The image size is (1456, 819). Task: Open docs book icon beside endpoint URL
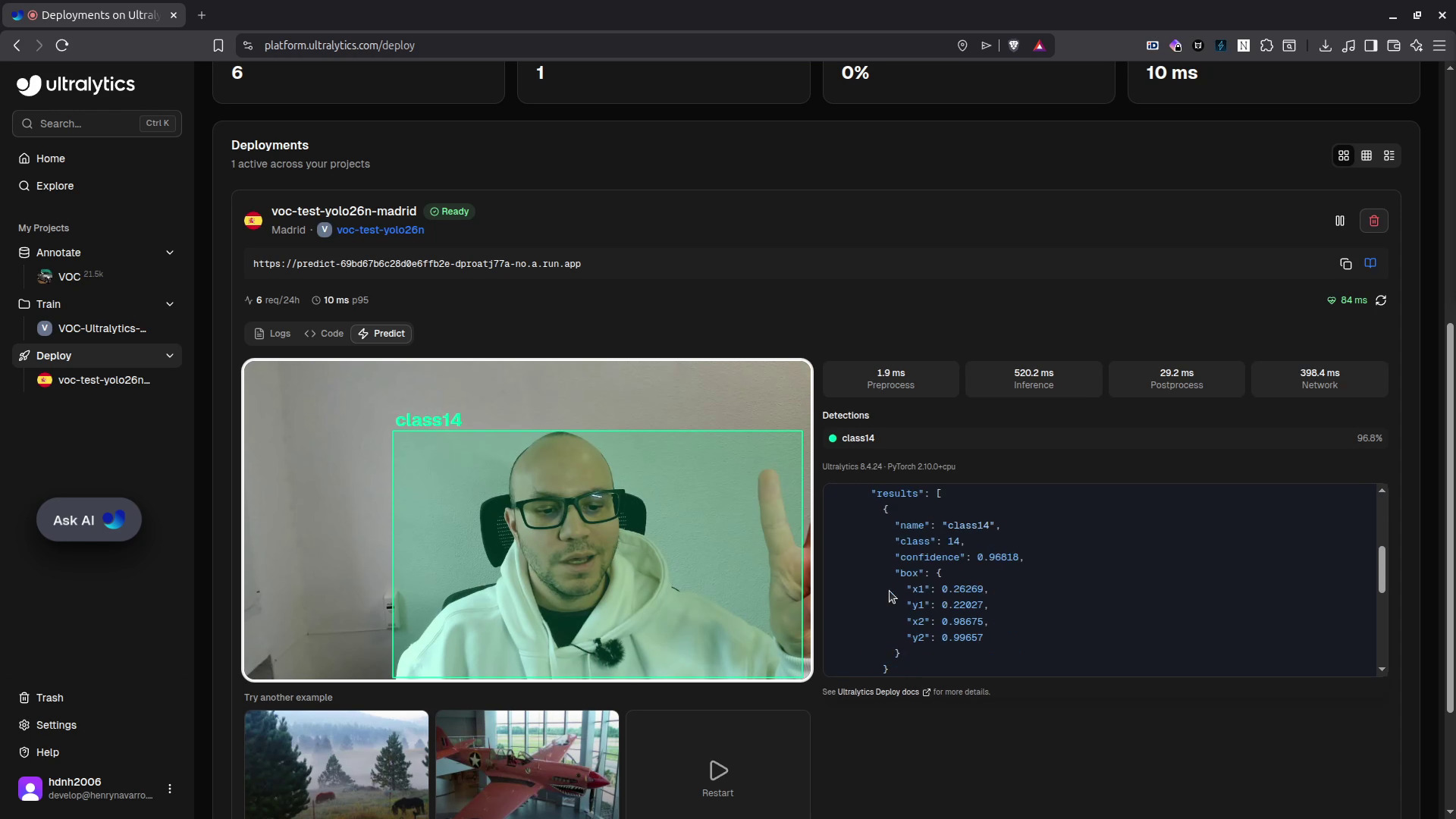(x=1370, y=263)
